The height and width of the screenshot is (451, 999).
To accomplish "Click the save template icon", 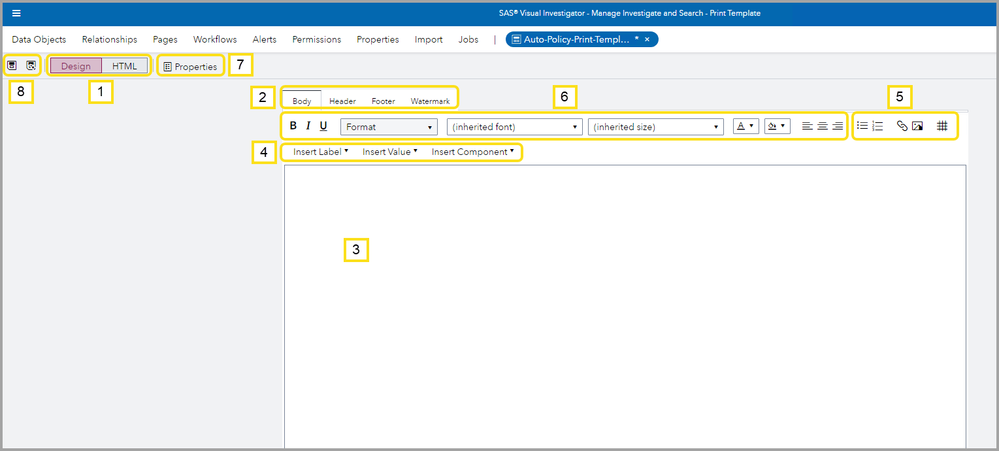I will 12,65.
